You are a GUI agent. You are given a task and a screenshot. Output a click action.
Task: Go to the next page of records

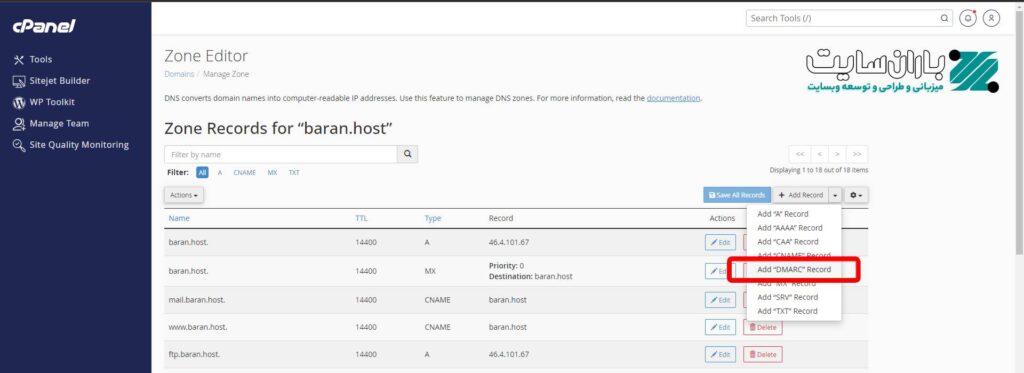pos(837,155)
